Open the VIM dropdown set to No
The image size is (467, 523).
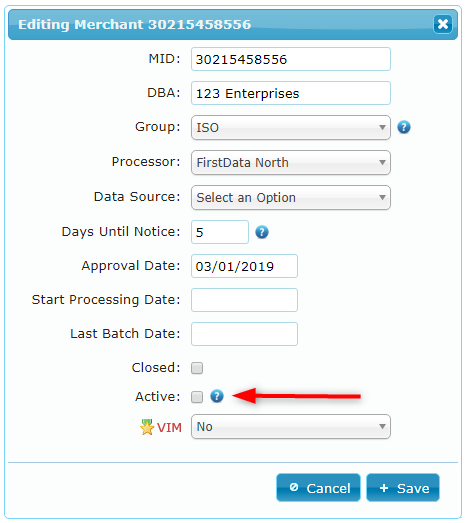291,427
